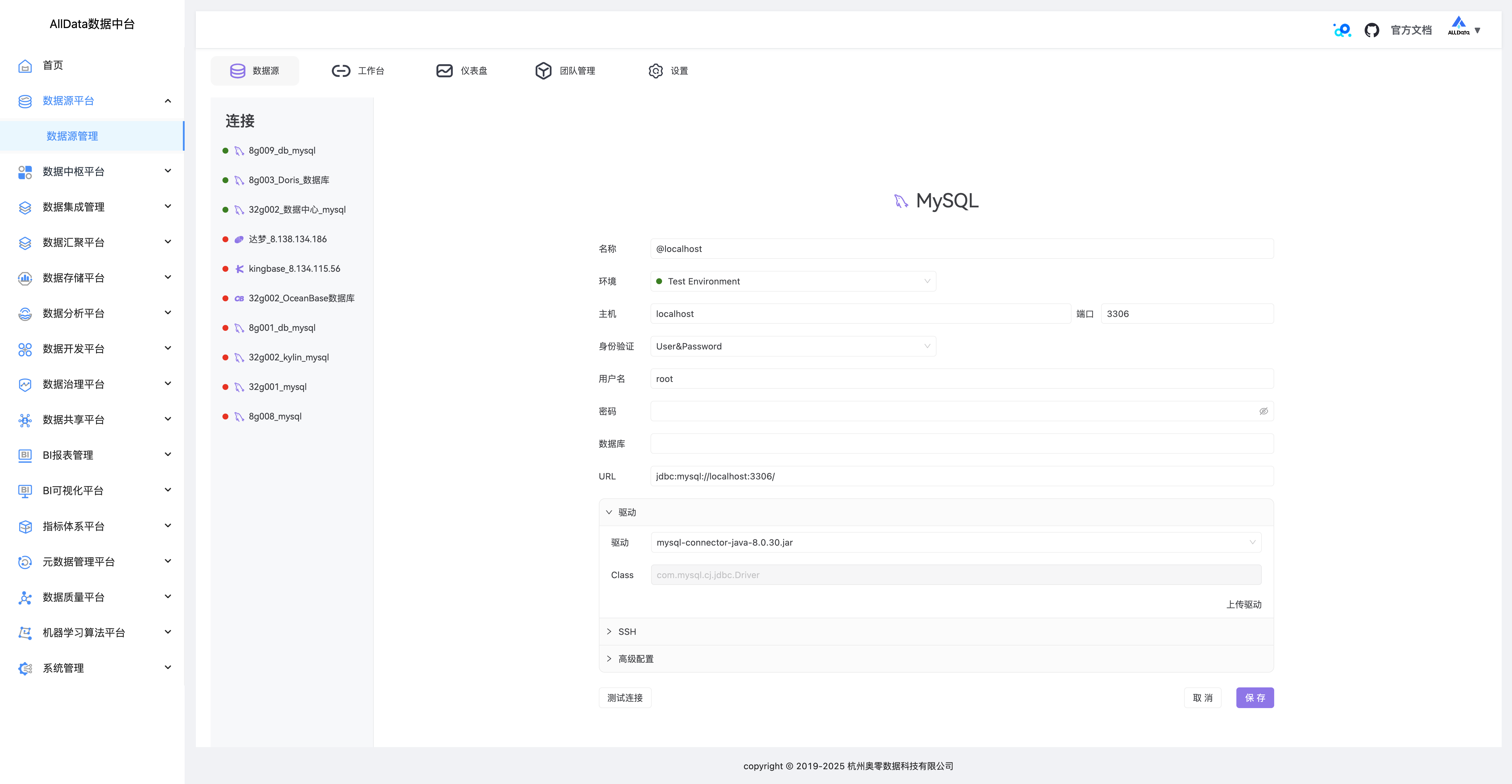Open the 环境 Test Environment dropdown

pos(793,281)
